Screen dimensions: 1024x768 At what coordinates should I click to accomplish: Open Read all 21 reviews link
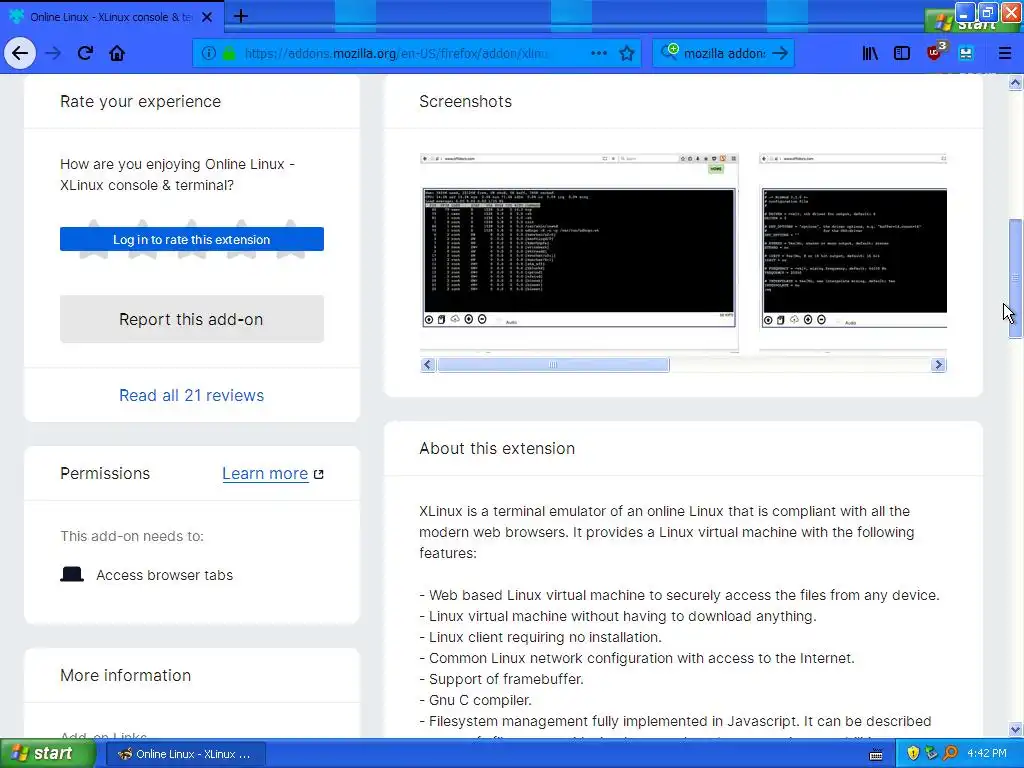[x=191, y=395]
